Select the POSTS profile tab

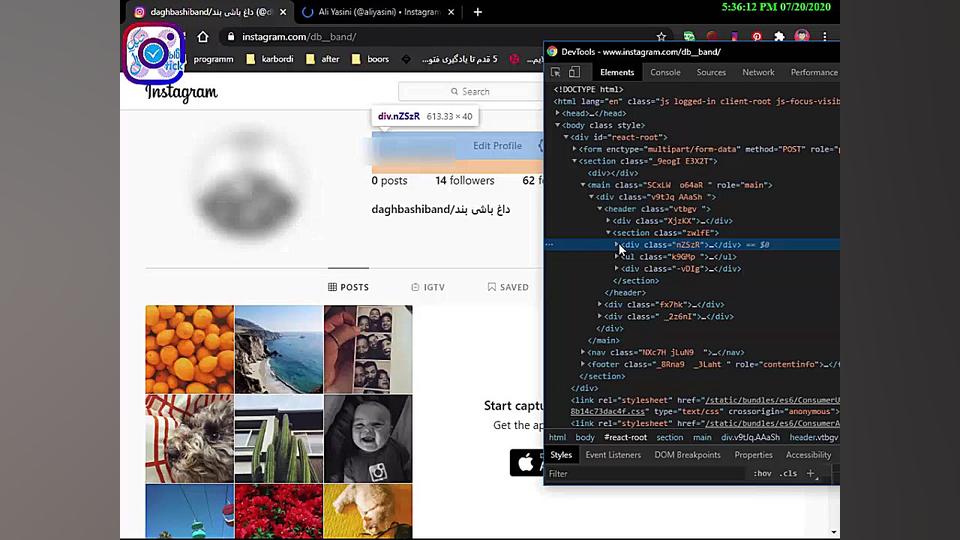pyautogui.click(x=348, y=287)
